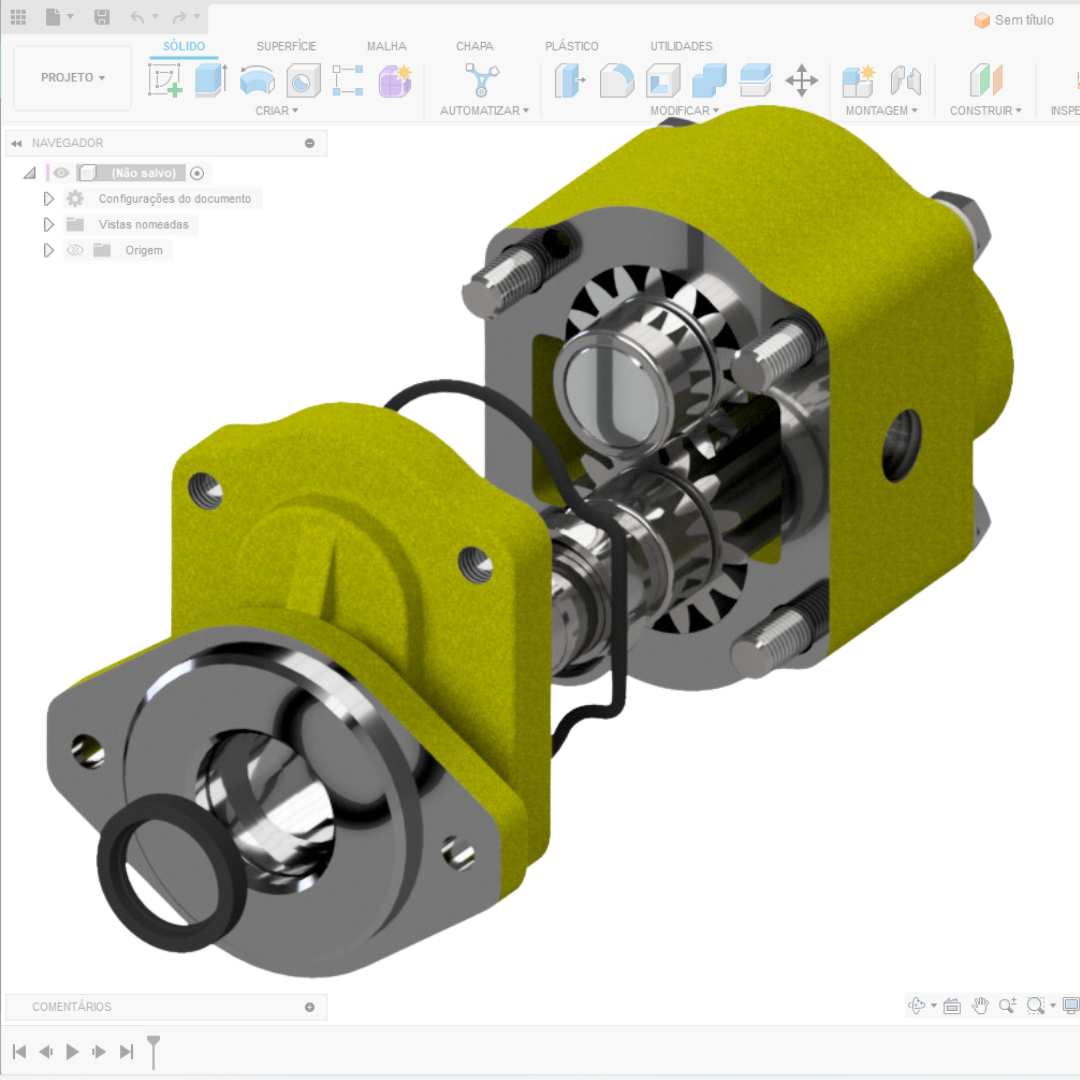Open the CONSTRUIR menu
Viewport: 1080px width, 1080px height.
(985, 110)
